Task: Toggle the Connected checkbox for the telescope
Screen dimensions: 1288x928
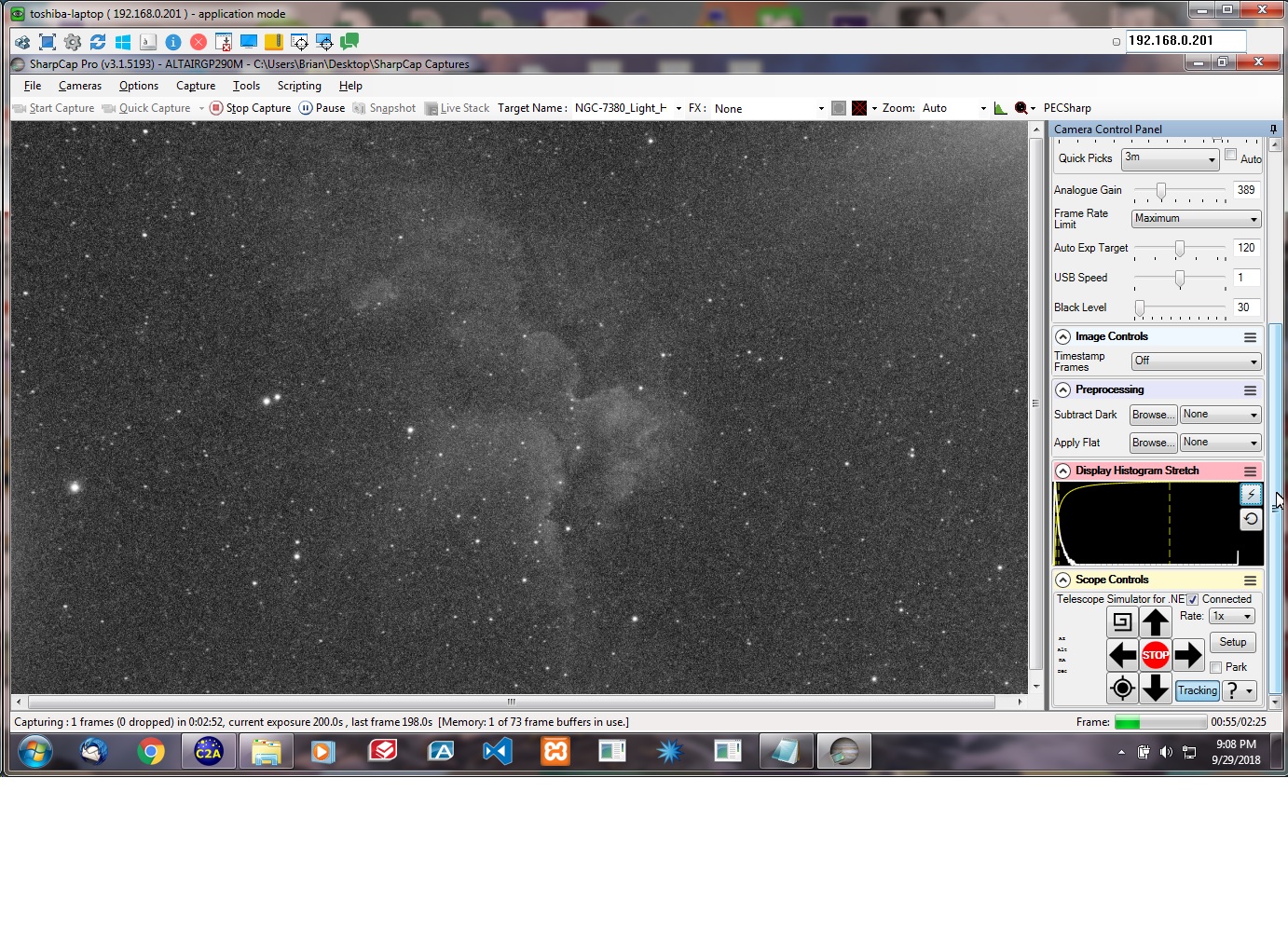Action: tap(1192, 600)
